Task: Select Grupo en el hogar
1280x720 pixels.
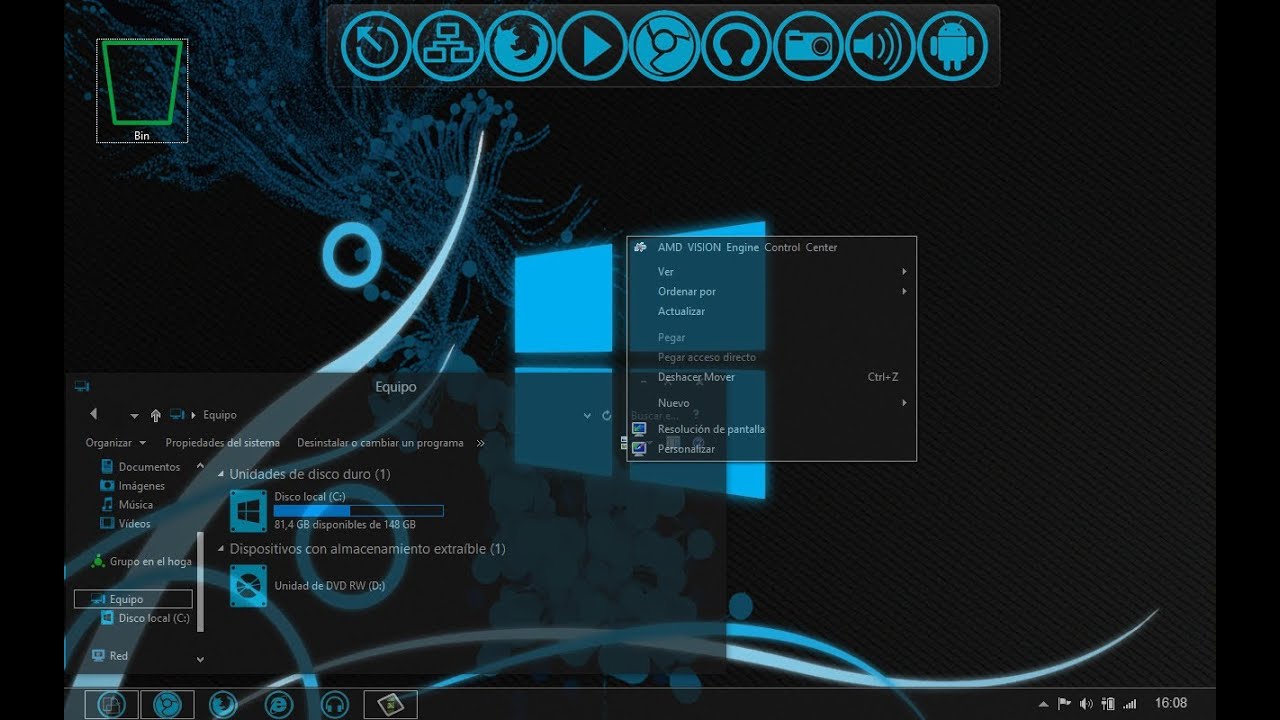Action: click(141, 562)
